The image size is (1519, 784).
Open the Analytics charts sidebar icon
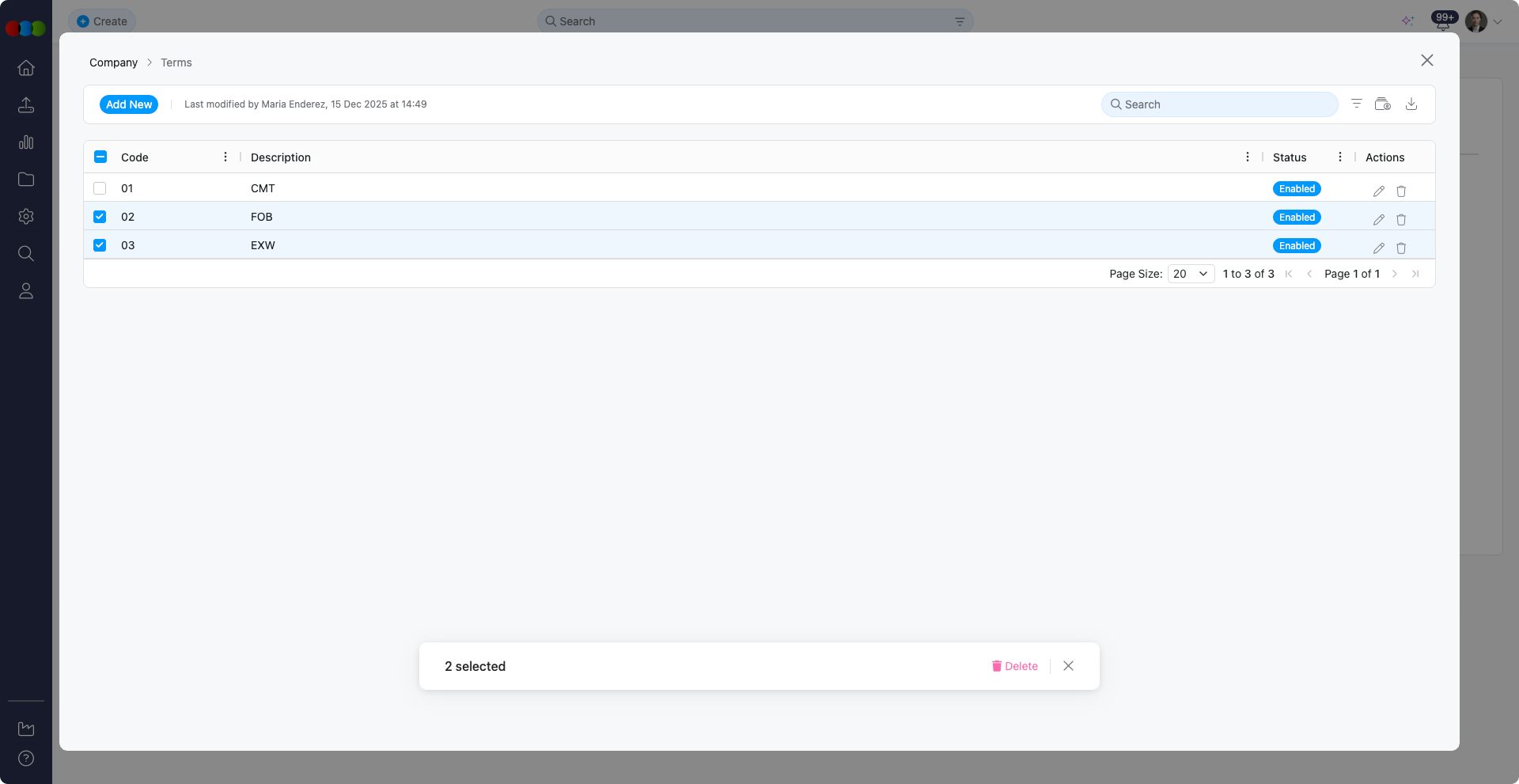click(26, 142)
